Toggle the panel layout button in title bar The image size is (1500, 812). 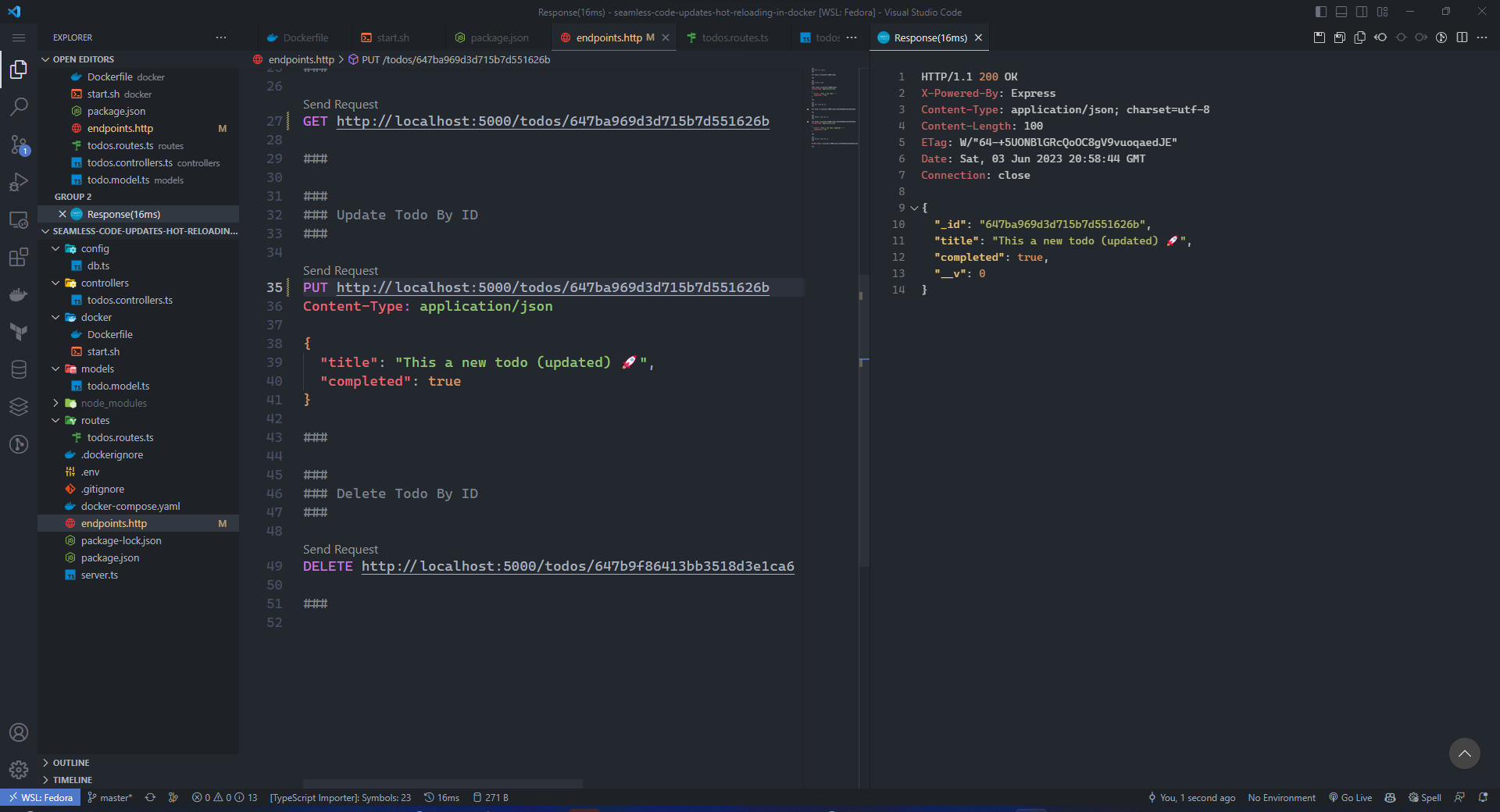(x=1341, y=12)
